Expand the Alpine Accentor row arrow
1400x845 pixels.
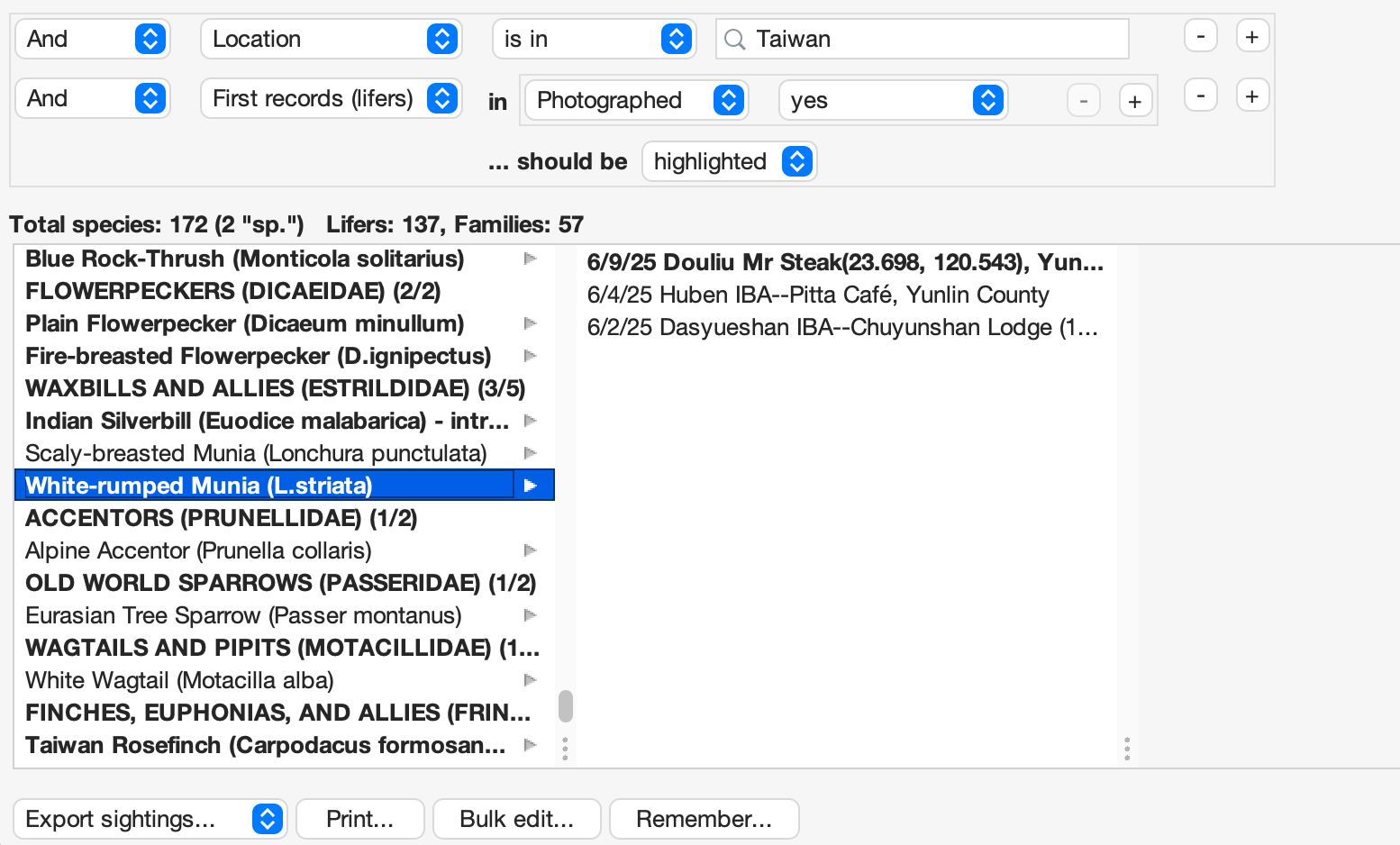coord(531,550)
